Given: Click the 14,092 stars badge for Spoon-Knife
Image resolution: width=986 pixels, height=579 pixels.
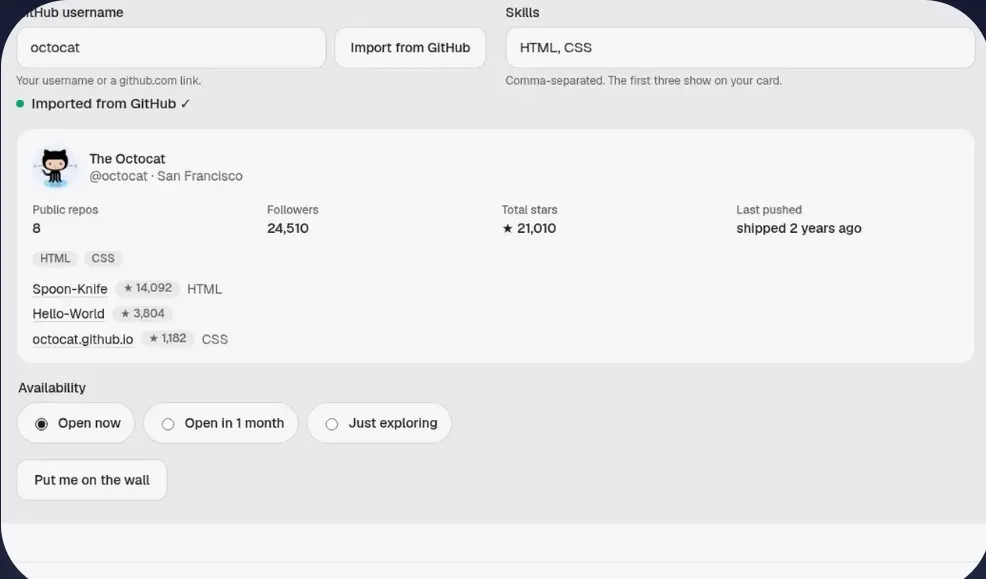Looking at the screenshot, I should click(x=148, y=288).
